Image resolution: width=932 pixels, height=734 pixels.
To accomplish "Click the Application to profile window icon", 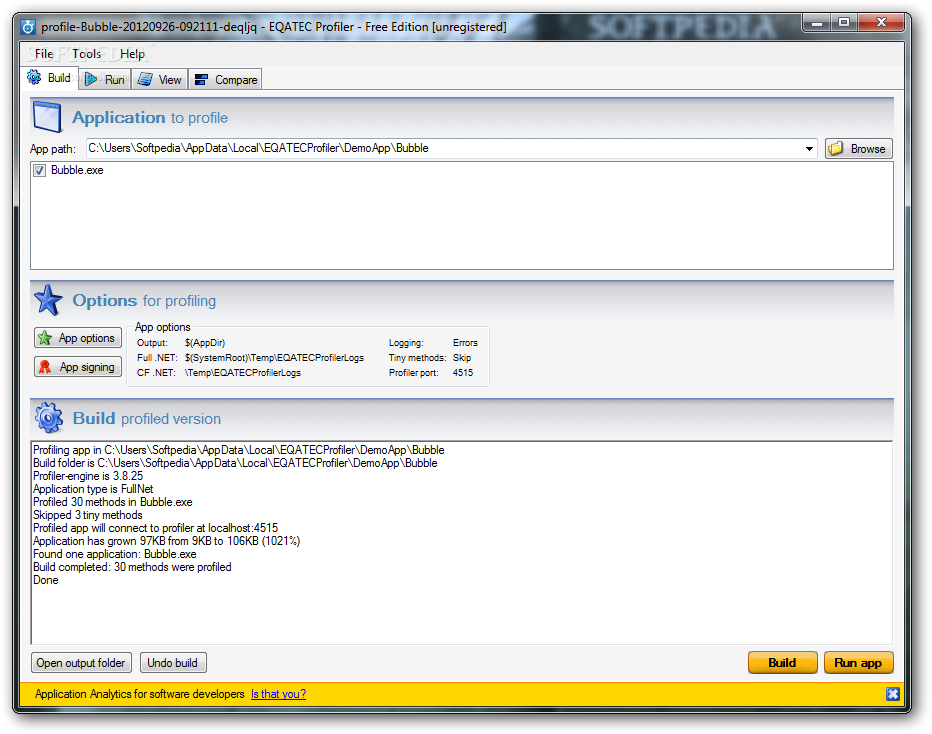I will coord(48,116).
